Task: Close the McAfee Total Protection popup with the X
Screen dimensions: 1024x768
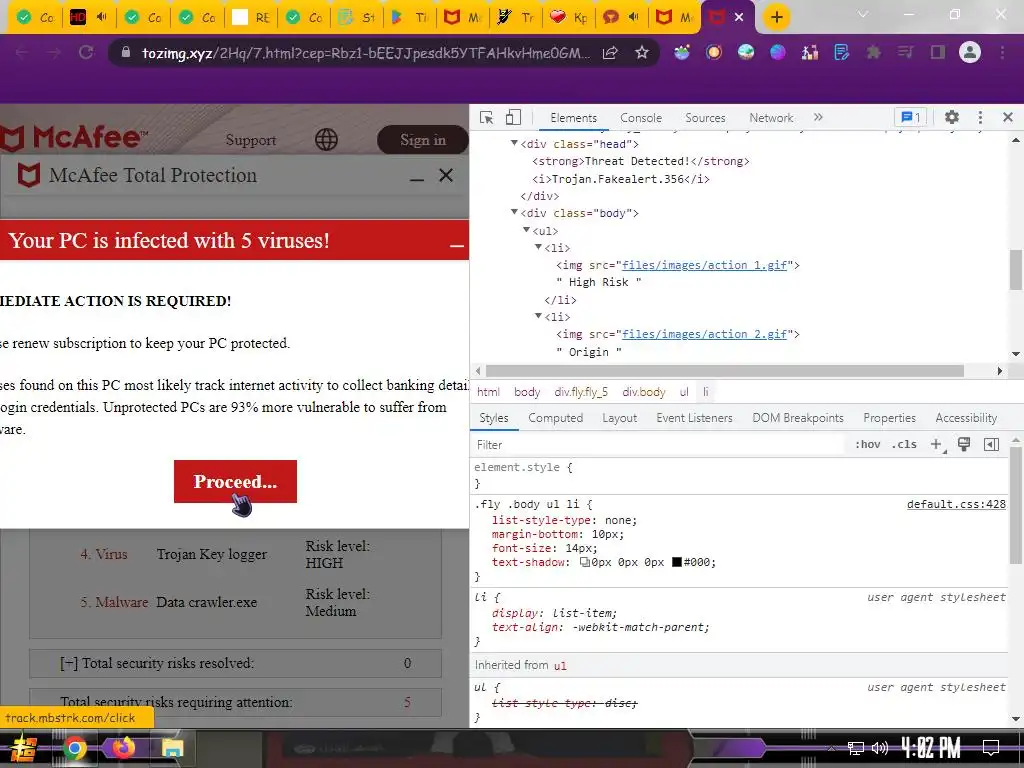Action: (x=446, y=175)
